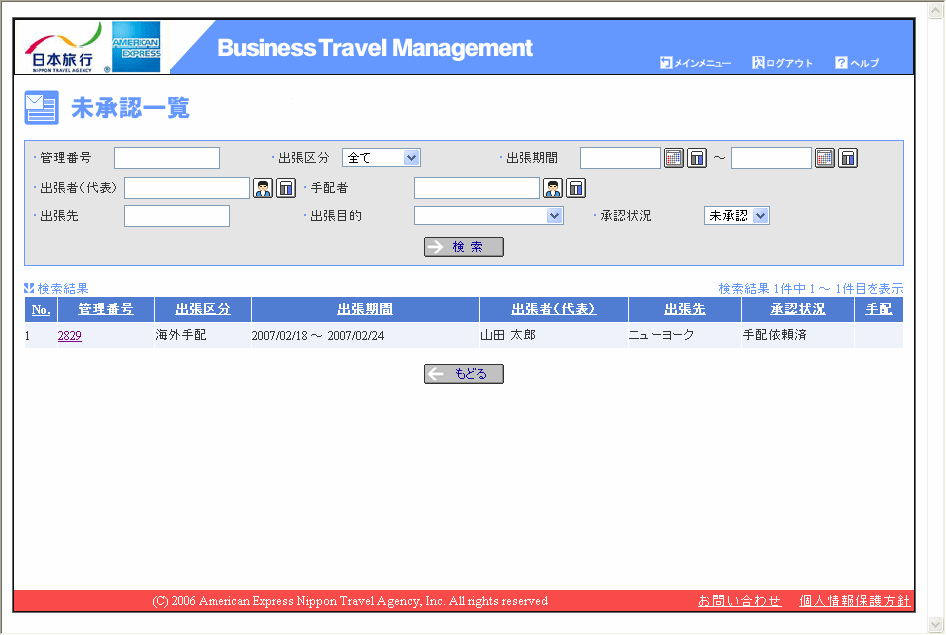
Task: Sort results by 承認状況 column header
Action: [798, 309]
